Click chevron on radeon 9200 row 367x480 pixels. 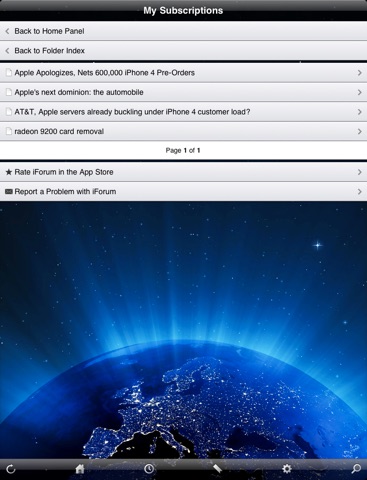click(359, 131)
